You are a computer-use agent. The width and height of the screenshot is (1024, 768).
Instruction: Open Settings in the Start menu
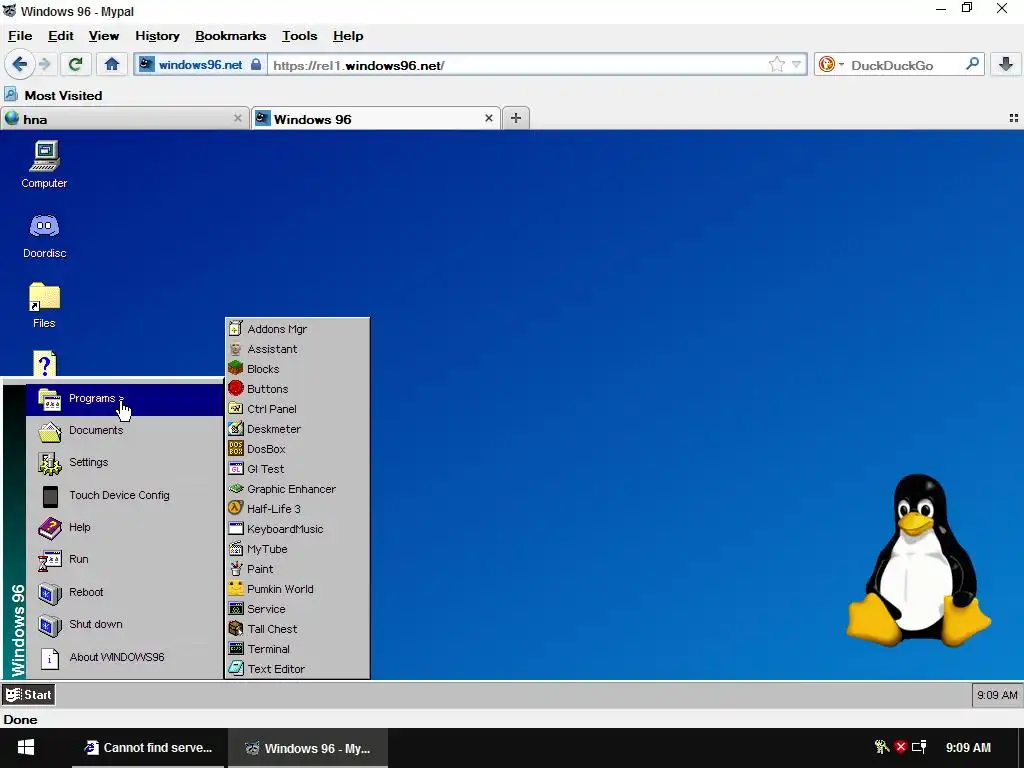125,463
